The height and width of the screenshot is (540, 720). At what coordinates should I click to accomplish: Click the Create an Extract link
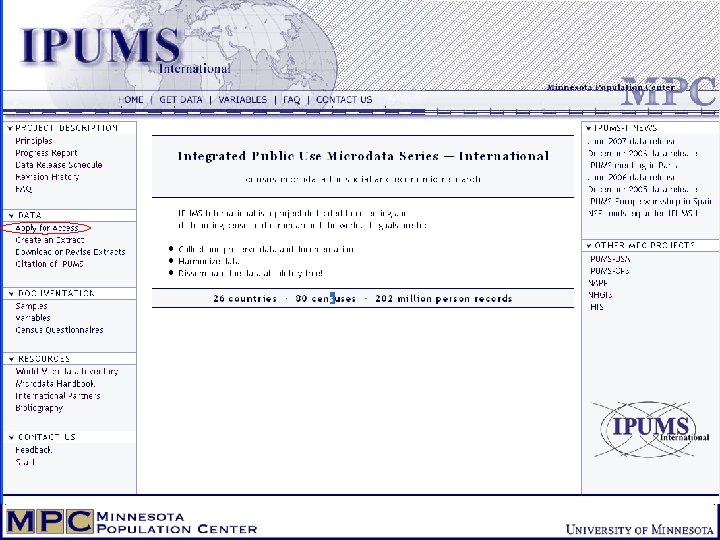pyautogui.click(x=50, y=240)
